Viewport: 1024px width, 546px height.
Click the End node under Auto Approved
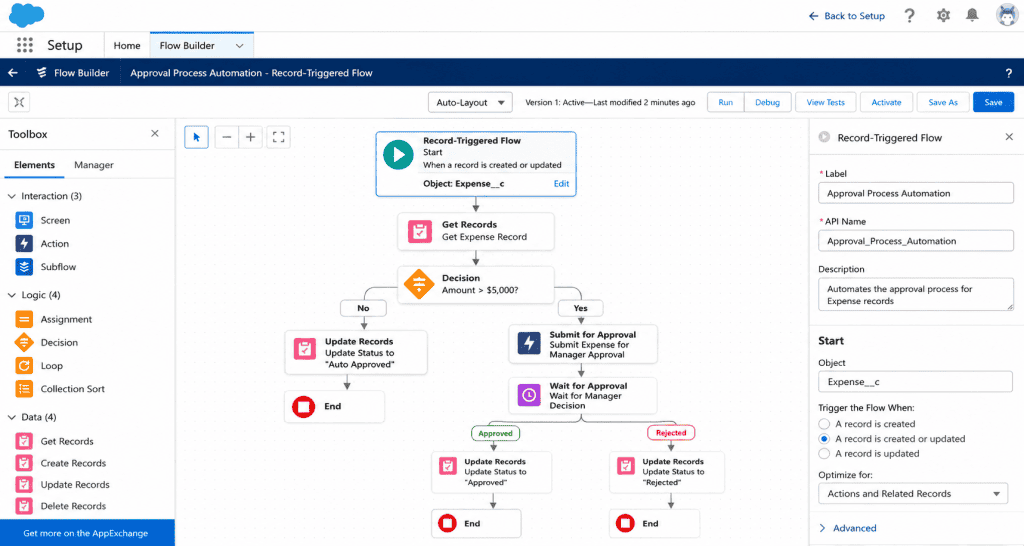(x=334, y=407)
